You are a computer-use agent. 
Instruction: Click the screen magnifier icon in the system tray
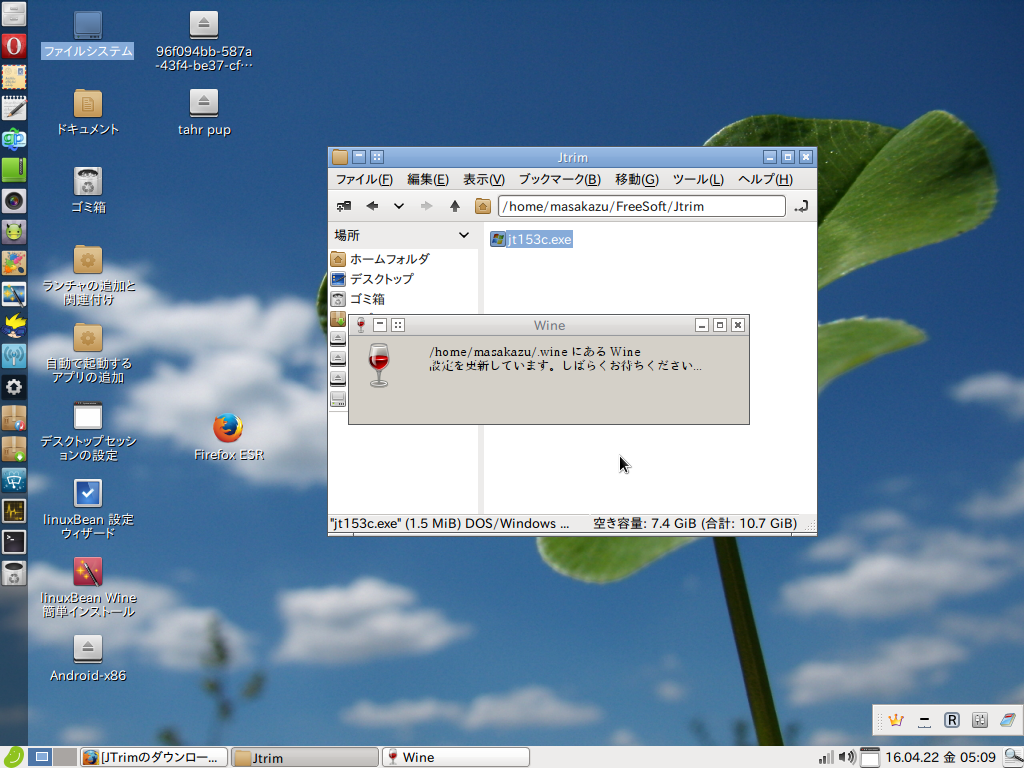(x=1011, y=757)
